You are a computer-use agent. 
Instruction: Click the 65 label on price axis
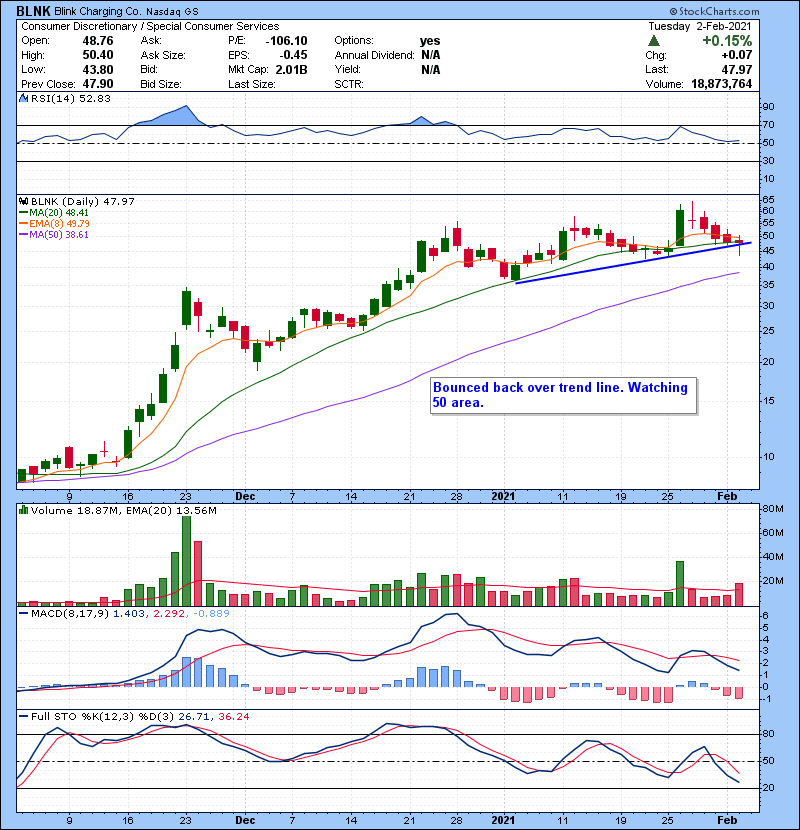[x=768, y=200]
